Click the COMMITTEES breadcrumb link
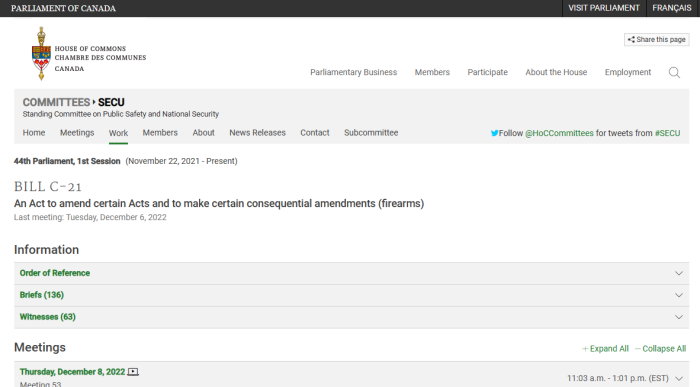The height and width of the screenshot is (387, 700). pos(56,102)
